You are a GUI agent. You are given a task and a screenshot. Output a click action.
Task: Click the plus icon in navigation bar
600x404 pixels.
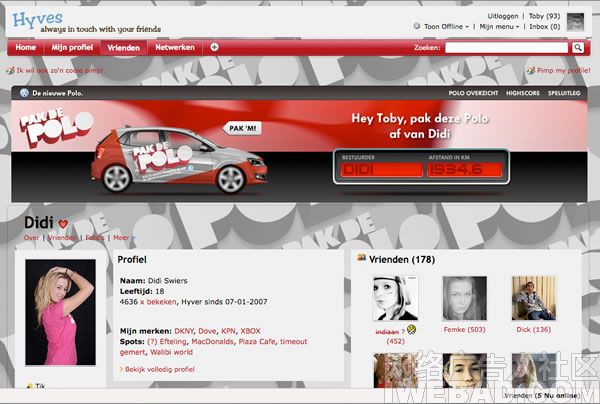pos(214,47)
